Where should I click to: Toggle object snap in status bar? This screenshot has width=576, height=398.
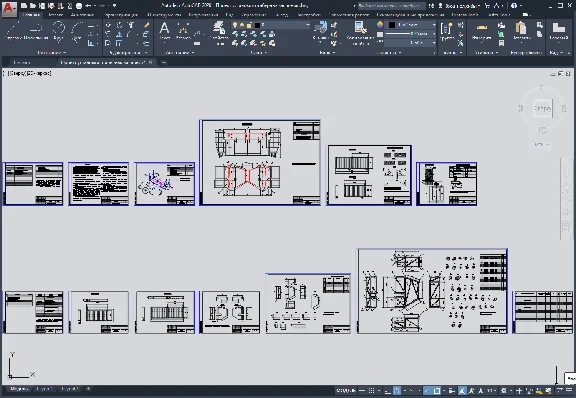click(x=437, y=390)
